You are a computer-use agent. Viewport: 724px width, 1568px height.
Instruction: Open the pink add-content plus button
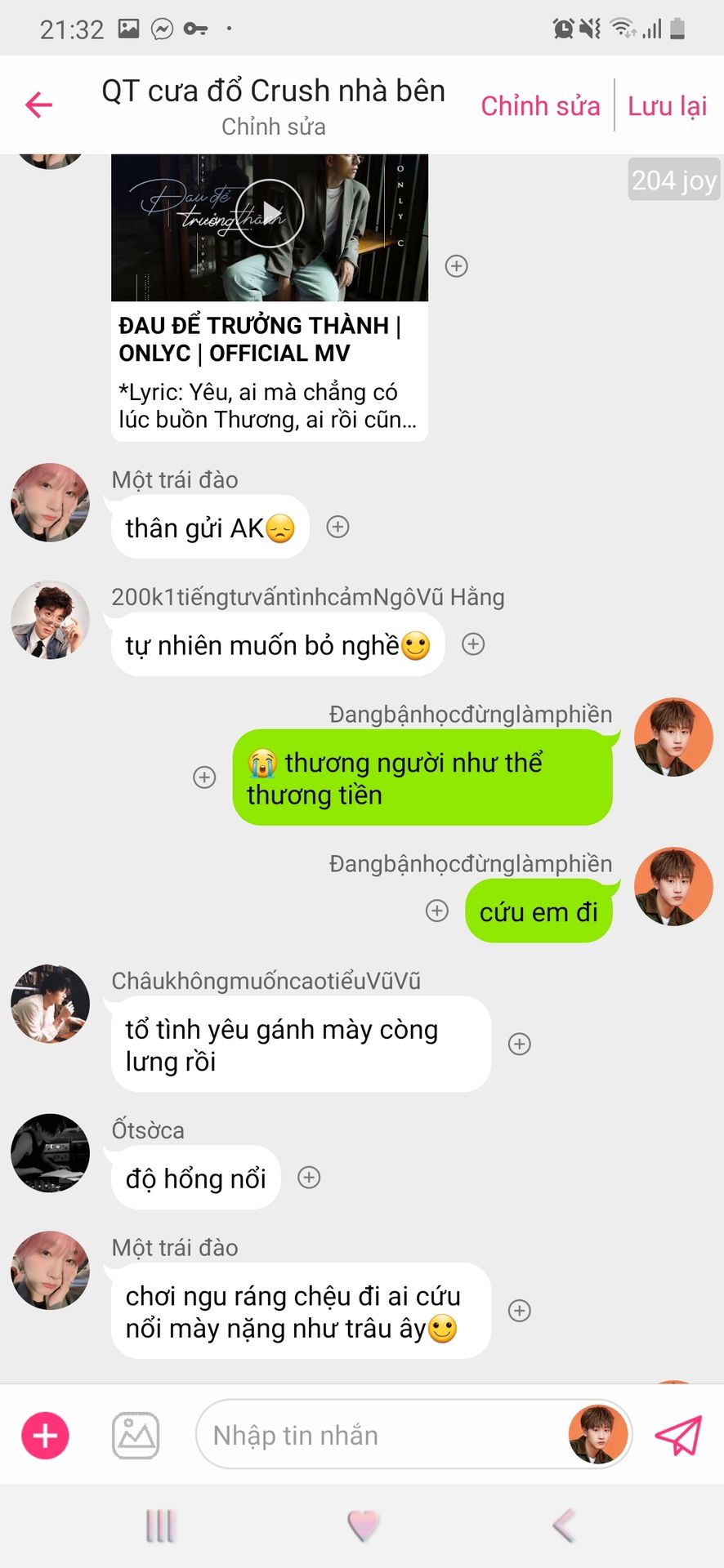tap(45, 1435)
